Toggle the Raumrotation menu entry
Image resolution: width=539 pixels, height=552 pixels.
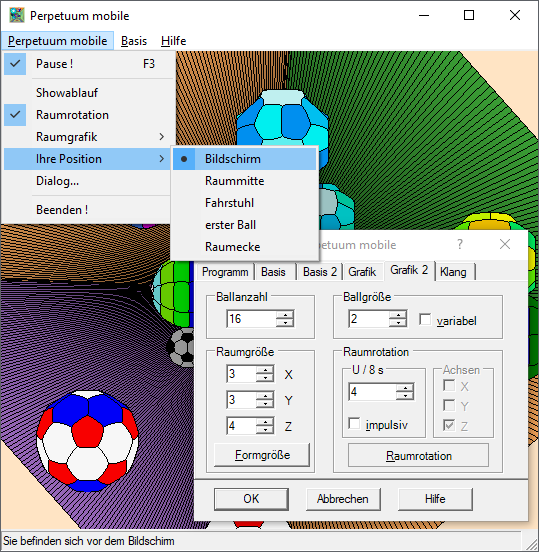(x=89, y=115)
